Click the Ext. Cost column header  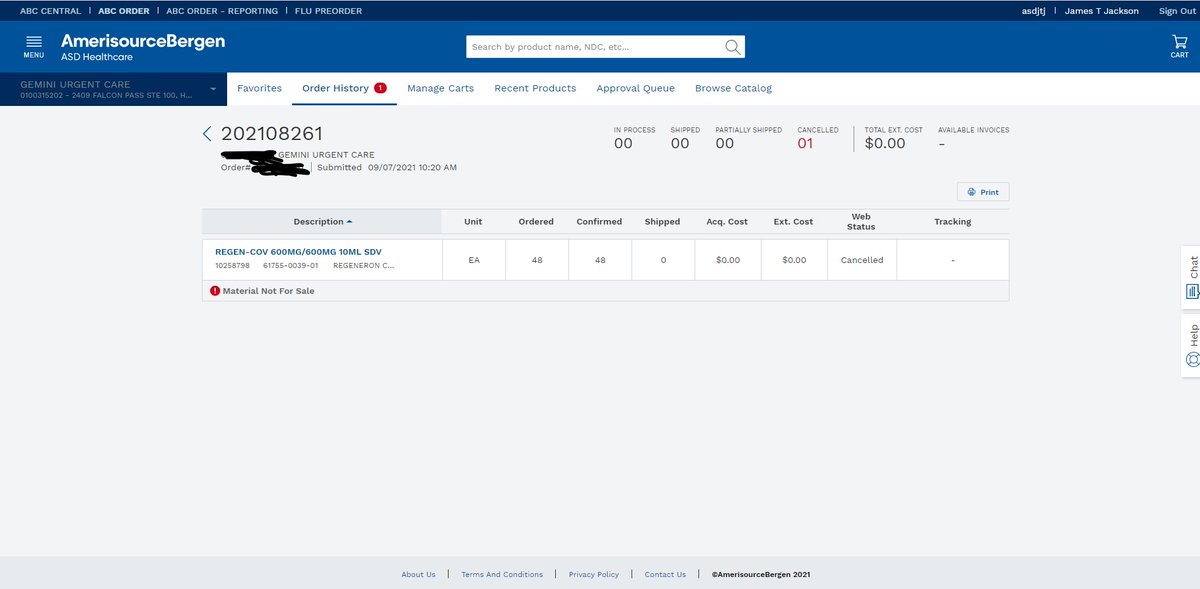793,222
